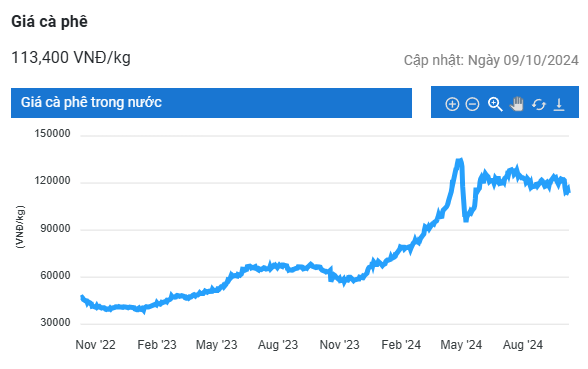
Task: Click the 113,400 VNĐ/kg price text
Action: point(71,58)
